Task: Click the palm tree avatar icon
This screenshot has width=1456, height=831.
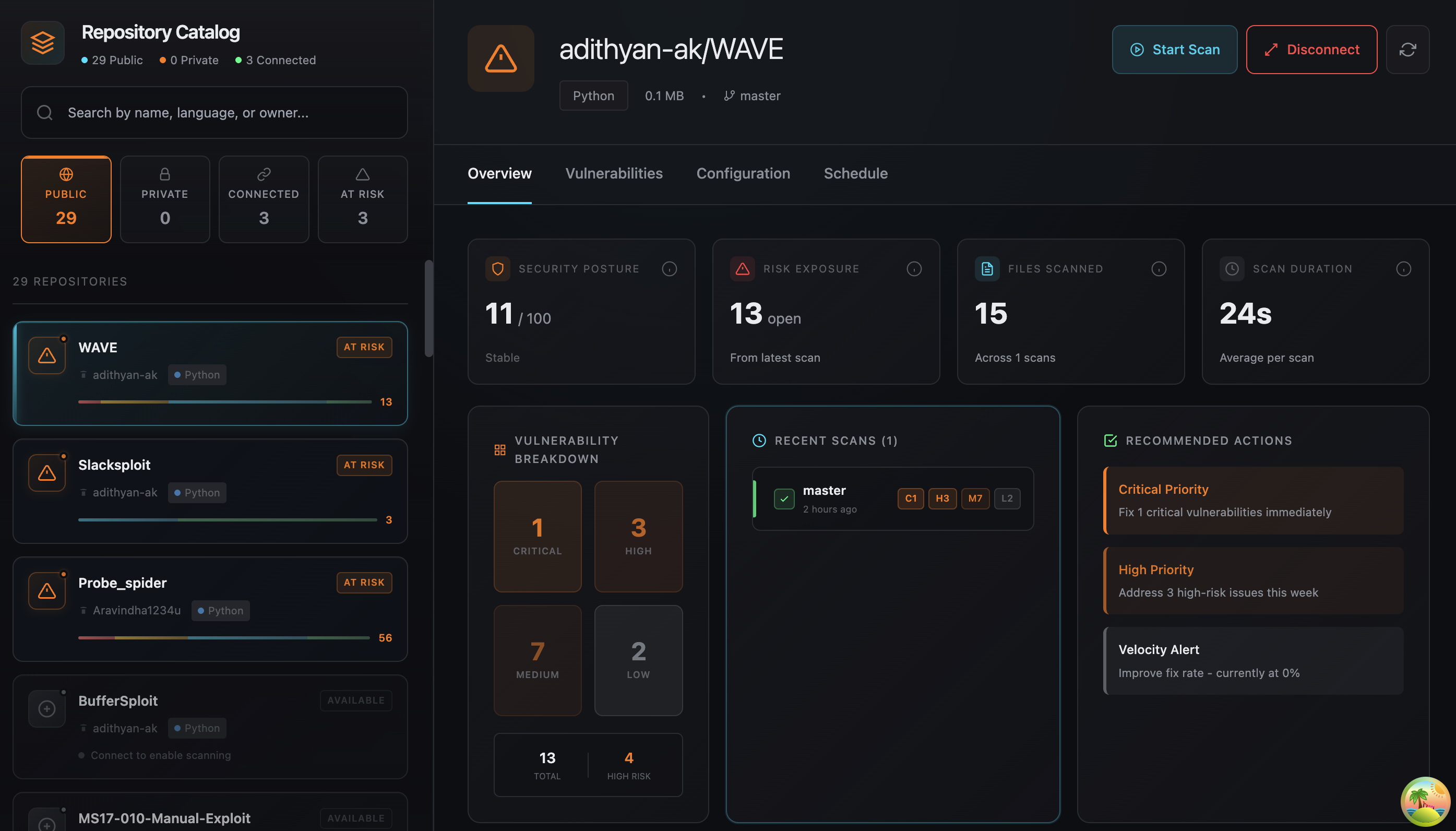Action: click(x=1425, y=801)
